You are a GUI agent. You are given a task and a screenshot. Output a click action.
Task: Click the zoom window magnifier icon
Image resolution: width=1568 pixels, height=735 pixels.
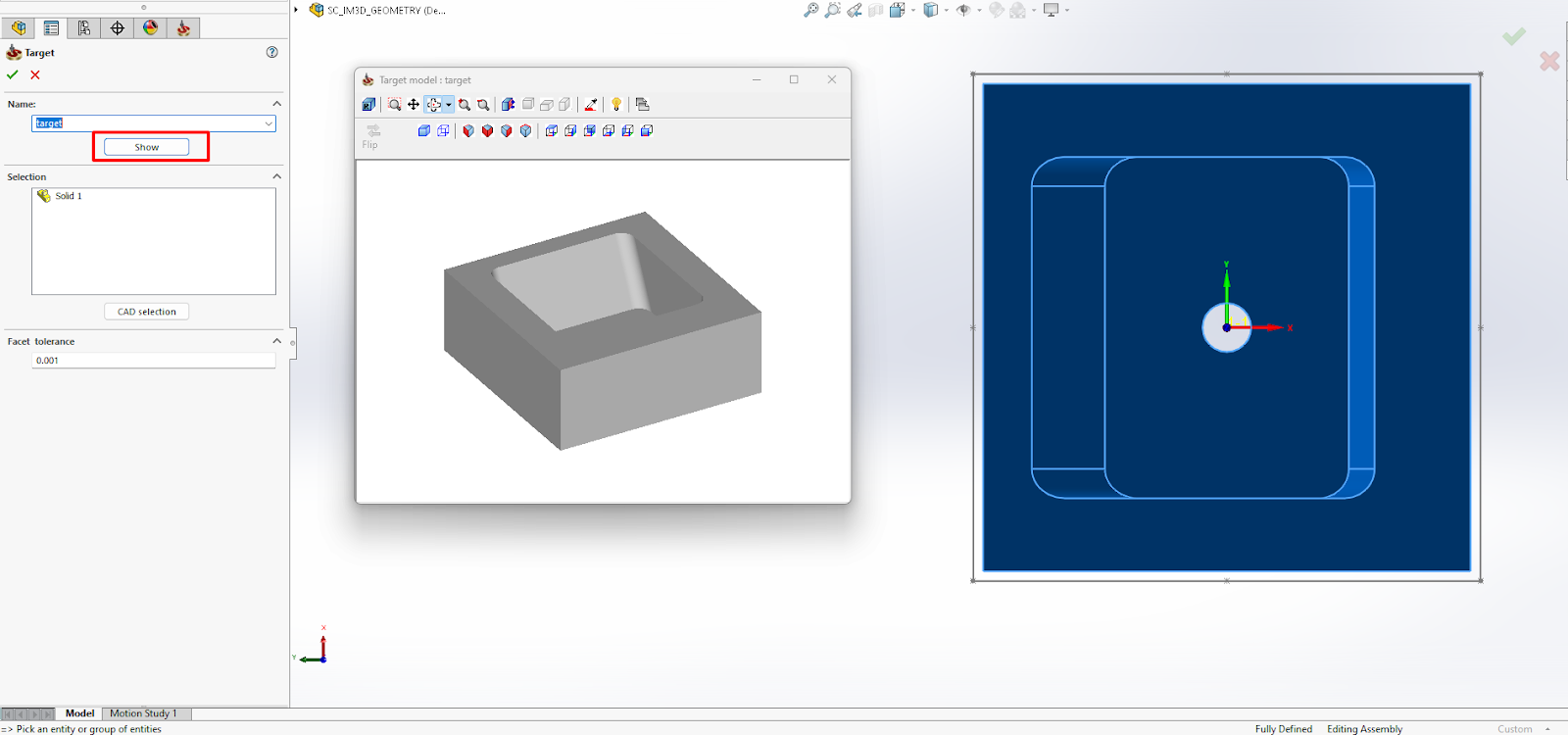[394, 105]
